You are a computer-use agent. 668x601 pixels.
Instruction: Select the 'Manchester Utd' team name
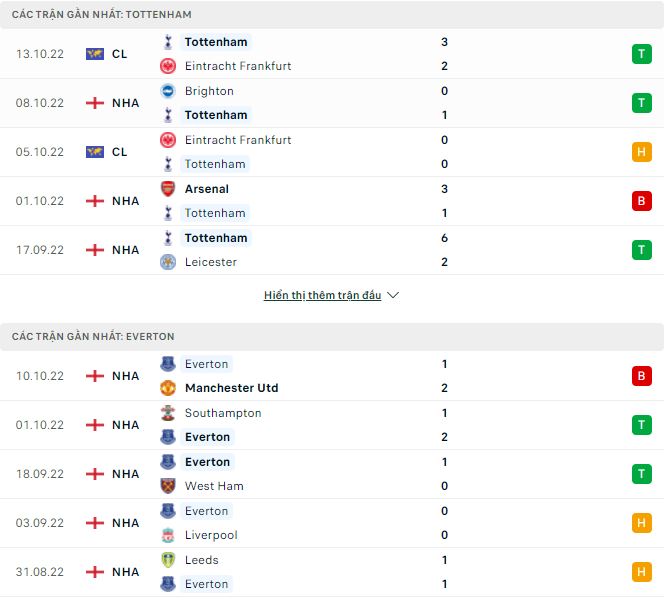click(231, 388)
